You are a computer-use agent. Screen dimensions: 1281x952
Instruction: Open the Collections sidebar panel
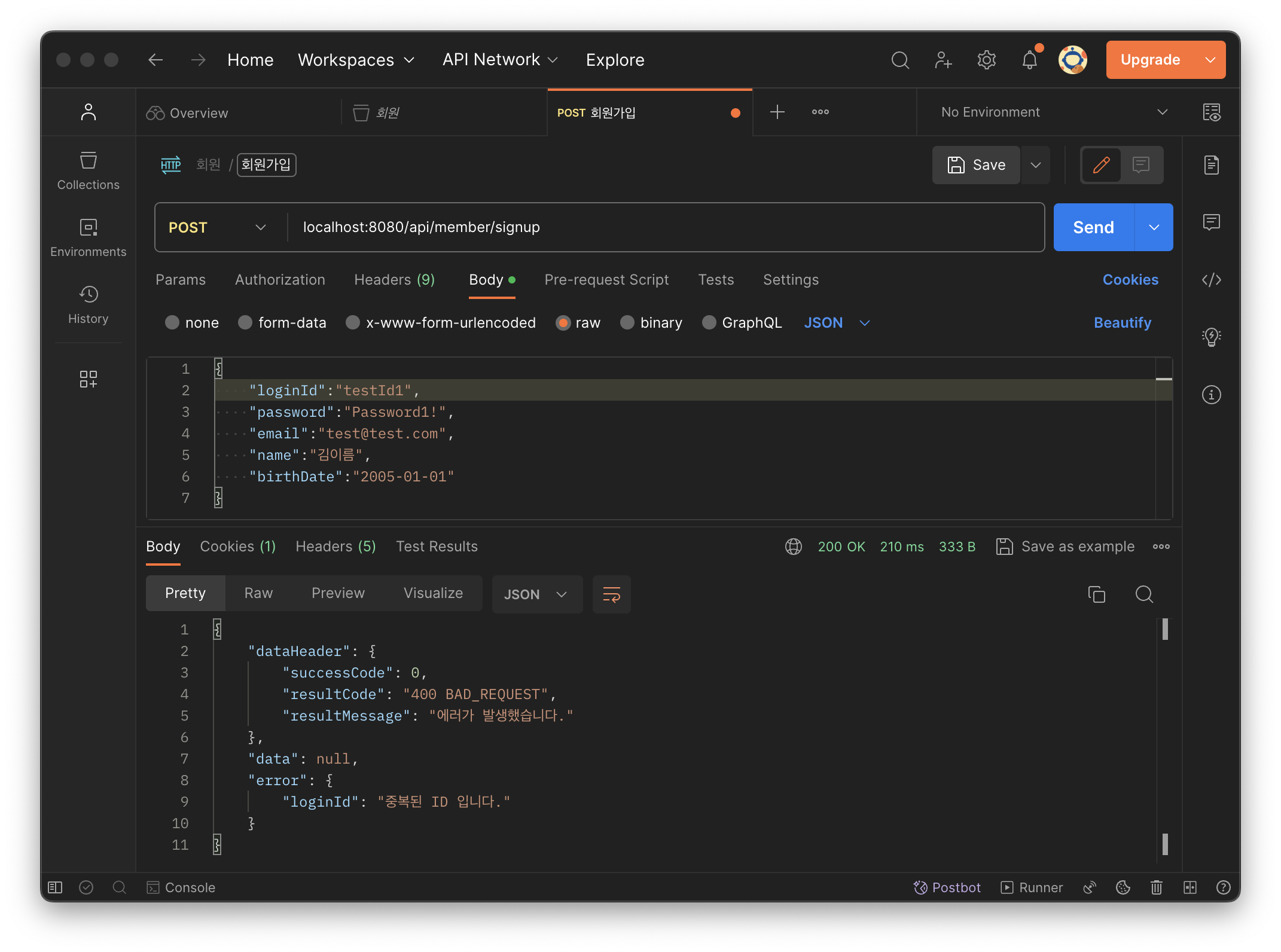tap(89, 171)
